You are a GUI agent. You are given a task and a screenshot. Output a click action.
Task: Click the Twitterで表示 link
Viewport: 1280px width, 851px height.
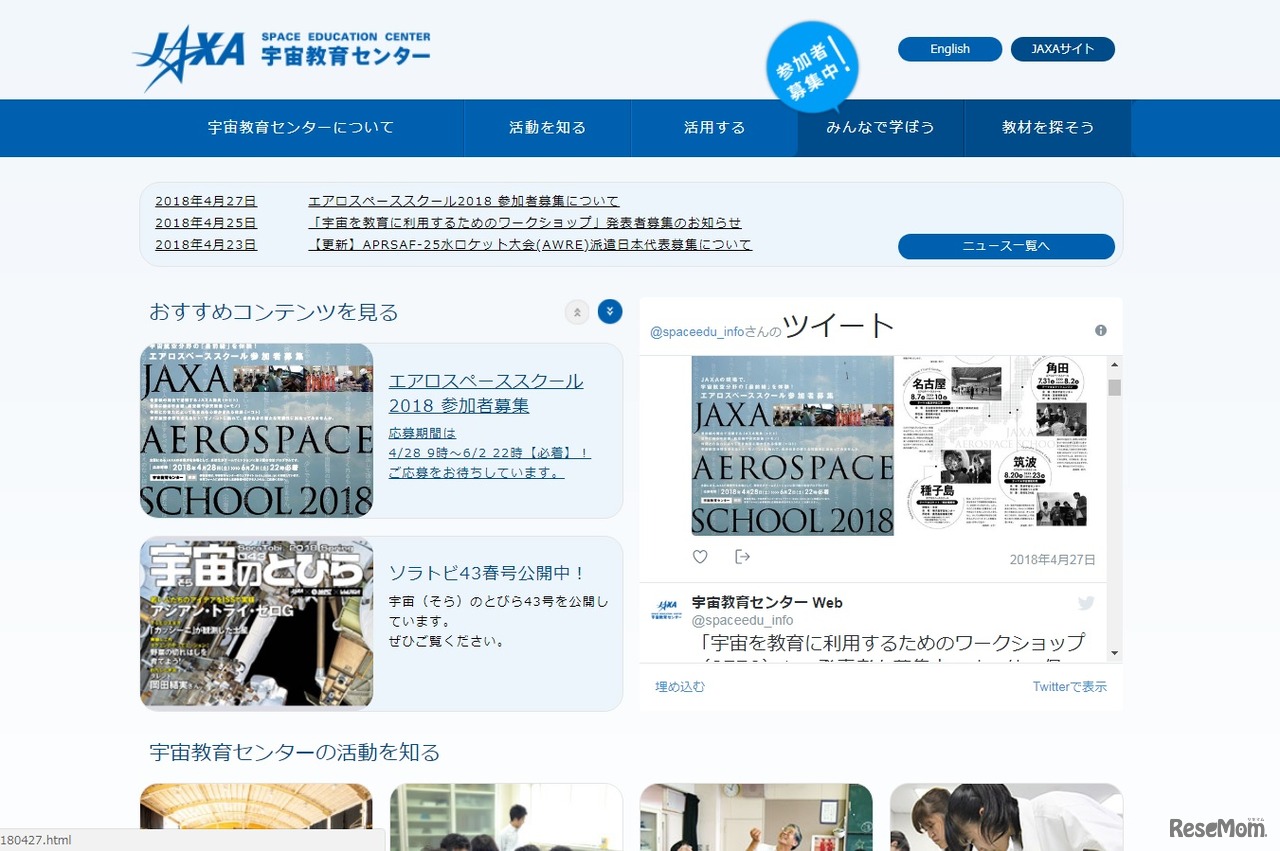(1070, 687)
